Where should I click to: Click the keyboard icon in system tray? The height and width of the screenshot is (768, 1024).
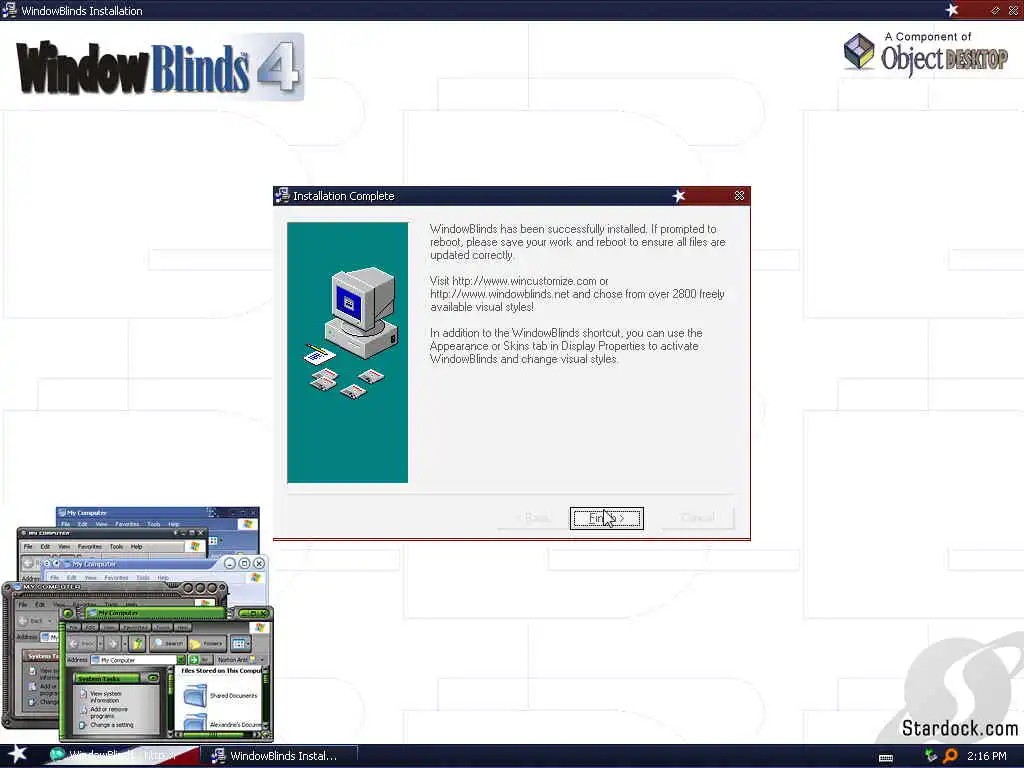pyautogui.click(x=886, y=758)
